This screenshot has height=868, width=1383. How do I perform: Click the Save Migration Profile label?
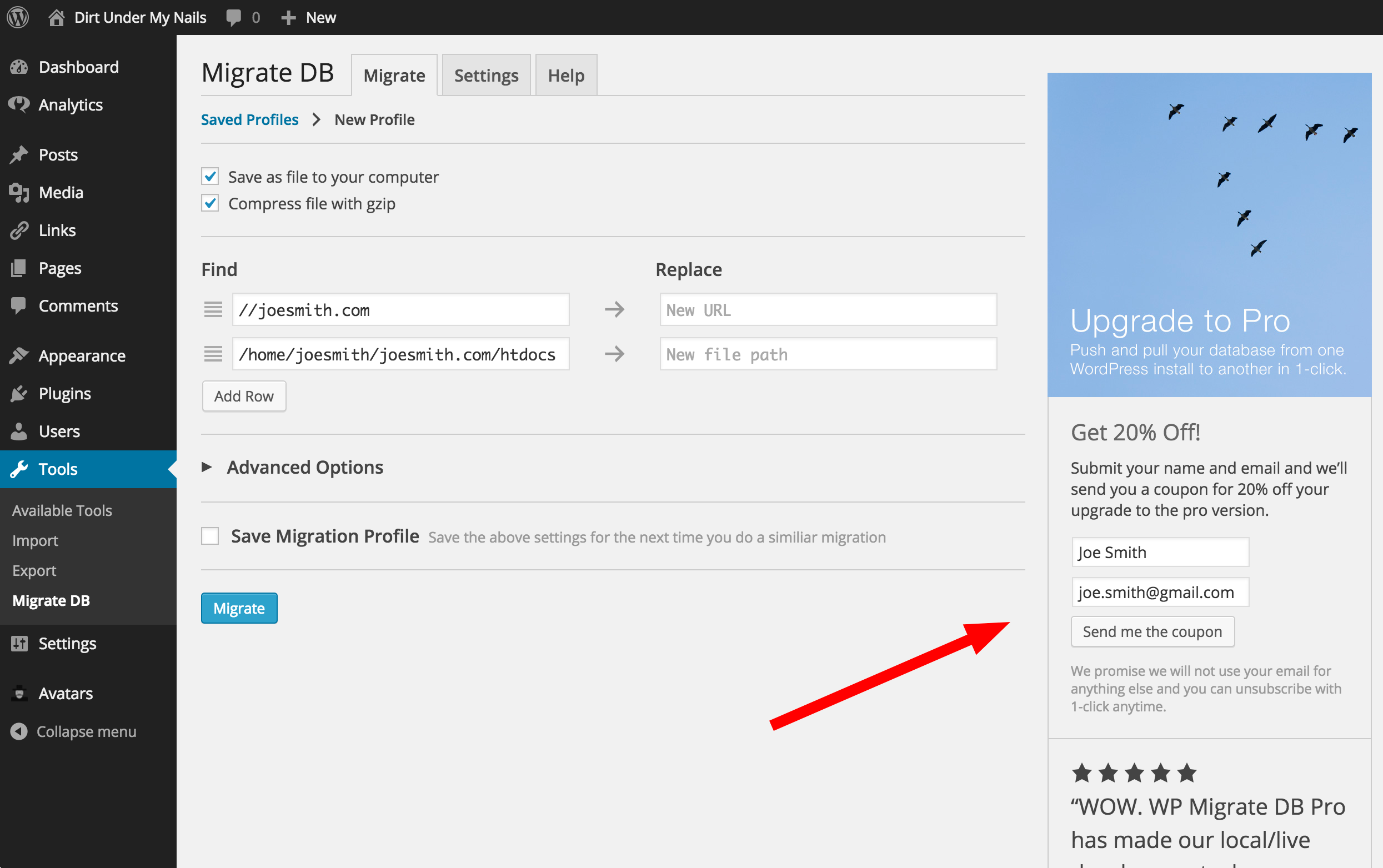pyautogui.click(x=325, y=535)
